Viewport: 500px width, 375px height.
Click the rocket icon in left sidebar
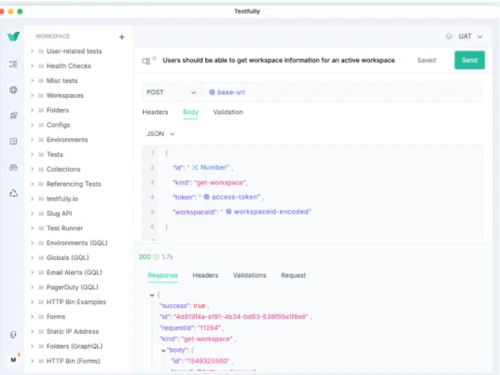[13, 115]
